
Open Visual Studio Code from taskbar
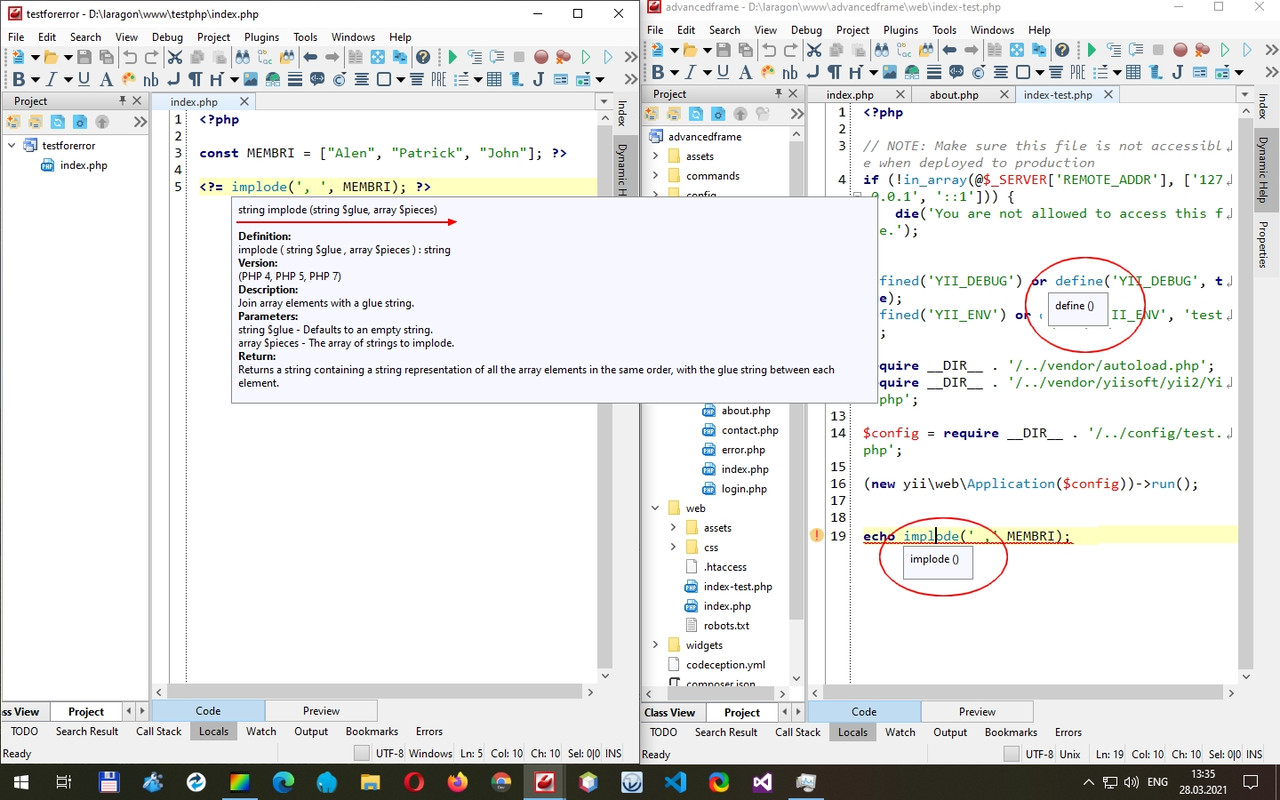(675, 781)
